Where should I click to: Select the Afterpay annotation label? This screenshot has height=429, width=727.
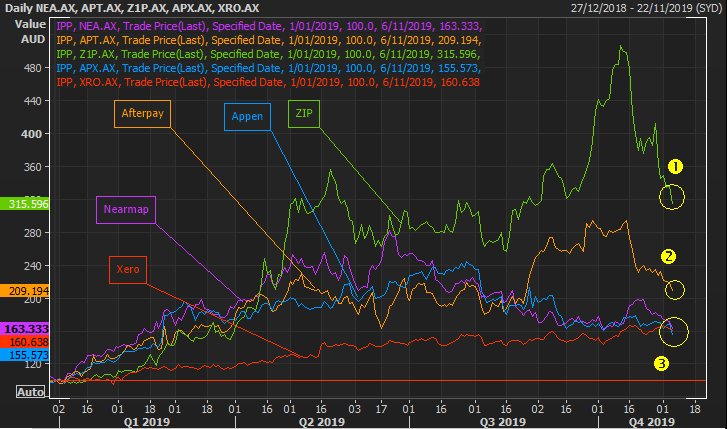(x=142, y=114)
